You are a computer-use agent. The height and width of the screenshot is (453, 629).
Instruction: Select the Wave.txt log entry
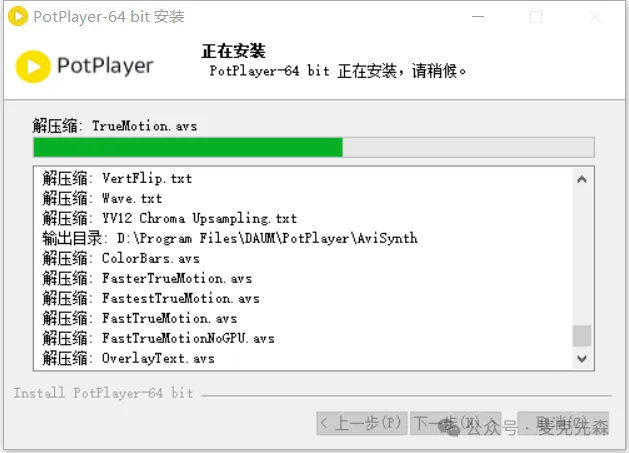pos(102,198)
